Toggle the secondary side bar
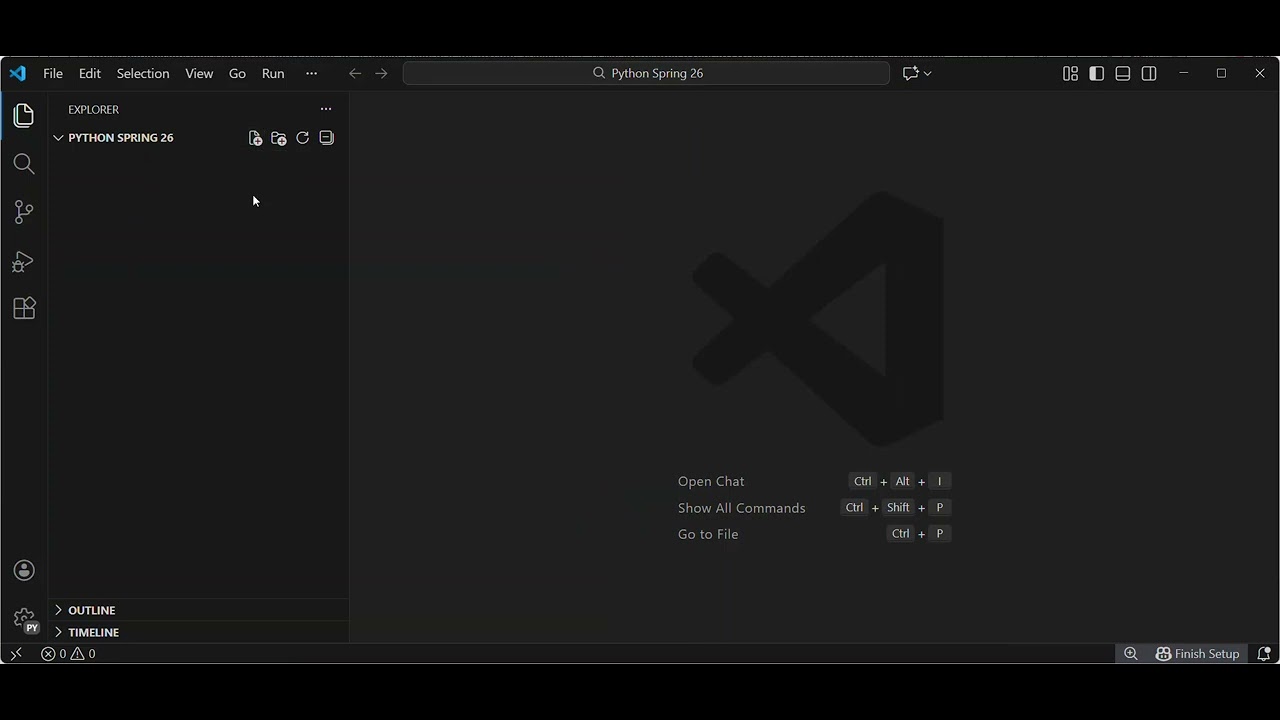This screenshot has width=1280, height=720. (1149, 73)
